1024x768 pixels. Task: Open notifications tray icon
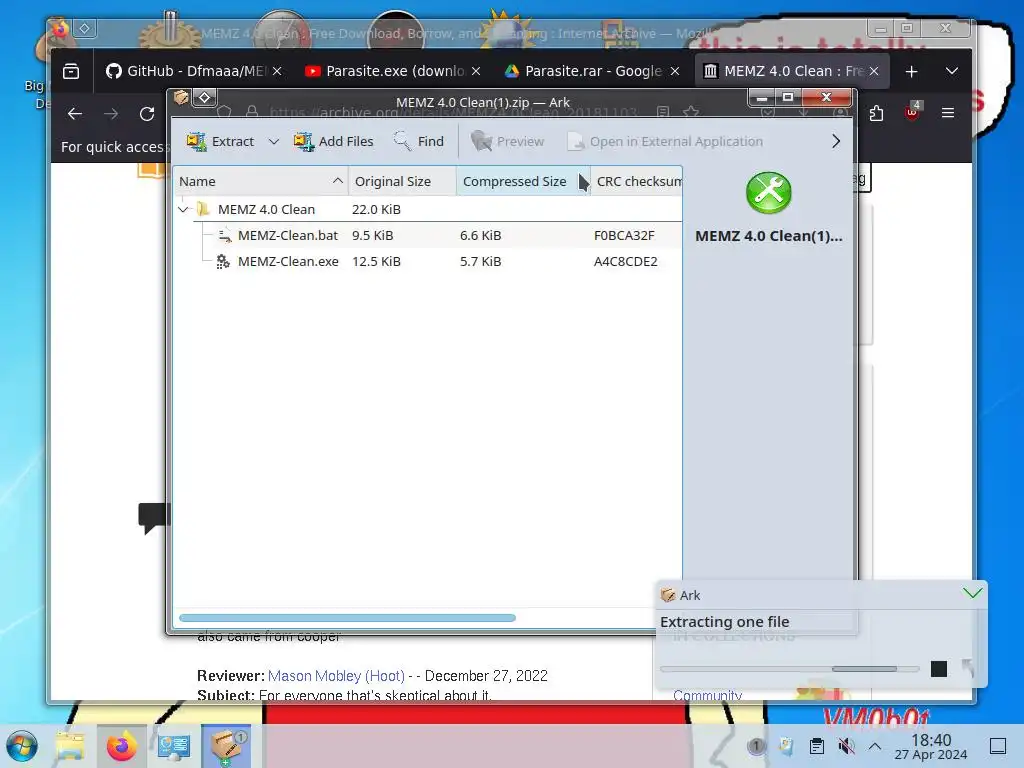pos(756,746)
